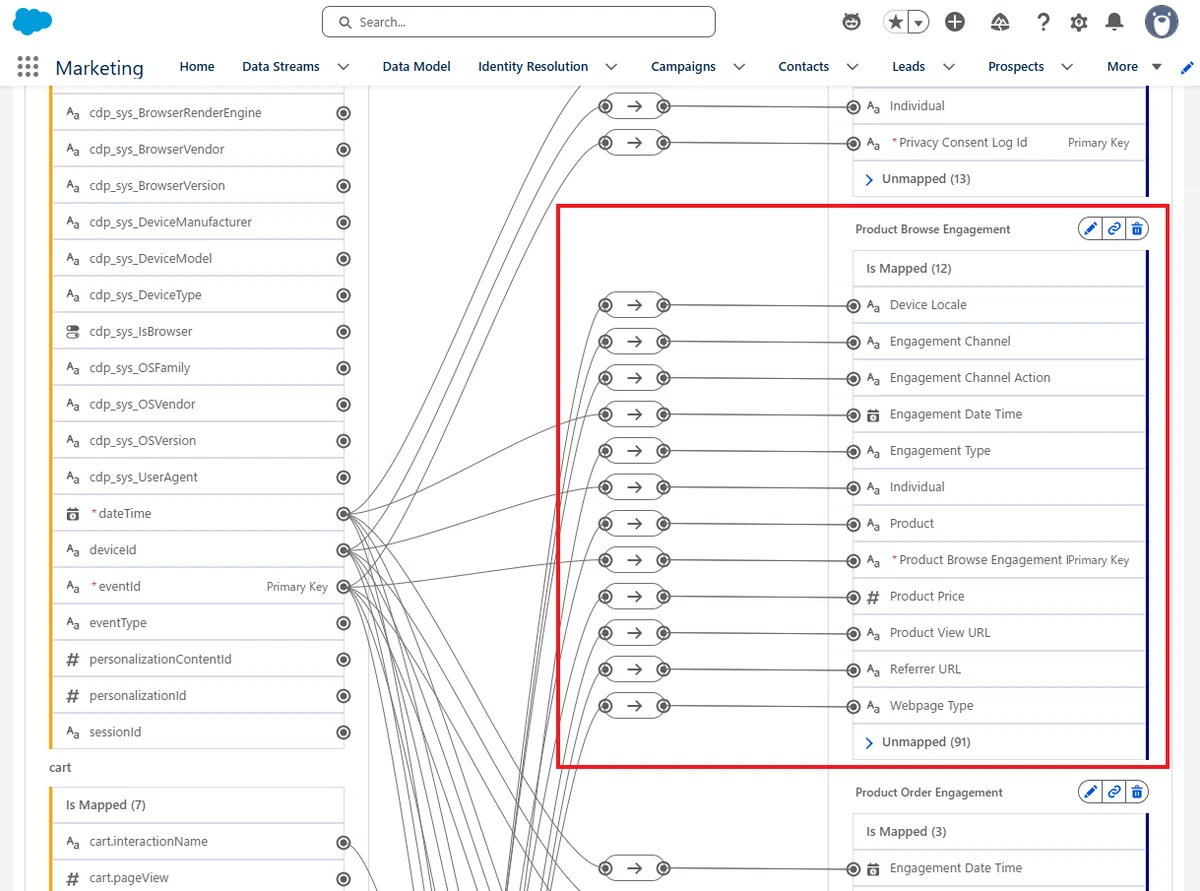Expand the Unmapped (91) section

tap(869, 742)
